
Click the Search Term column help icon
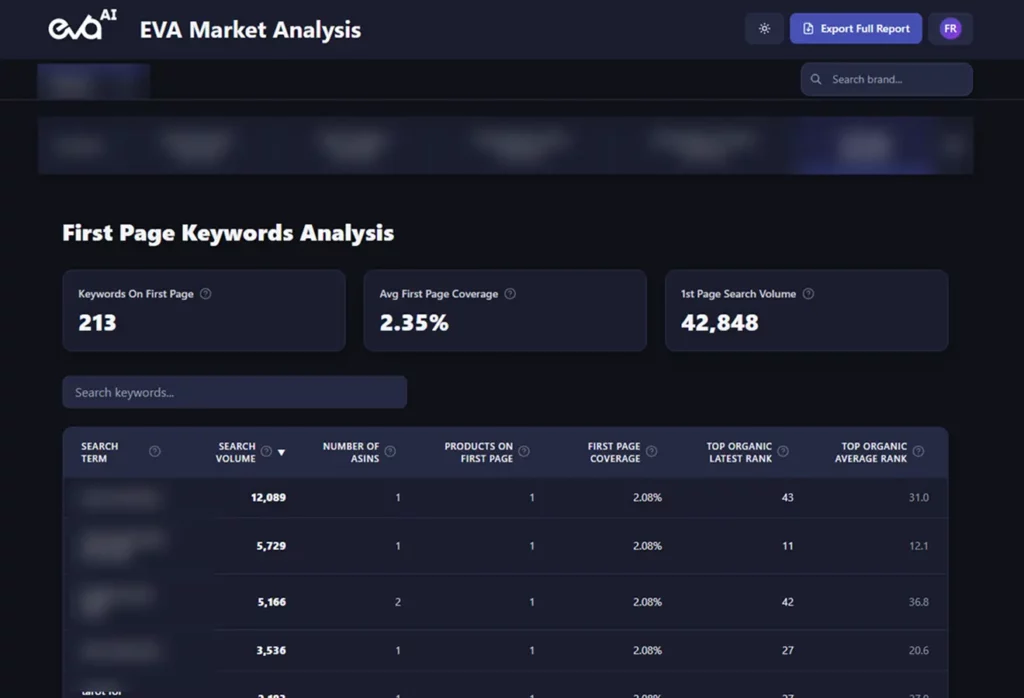155,452
